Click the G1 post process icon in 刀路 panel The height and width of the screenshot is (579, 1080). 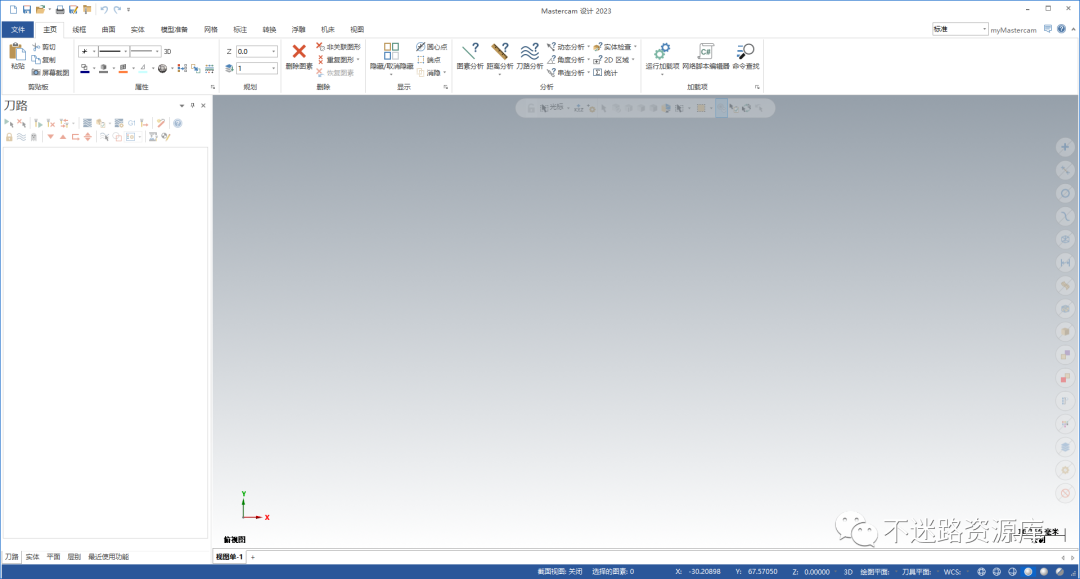132,123
